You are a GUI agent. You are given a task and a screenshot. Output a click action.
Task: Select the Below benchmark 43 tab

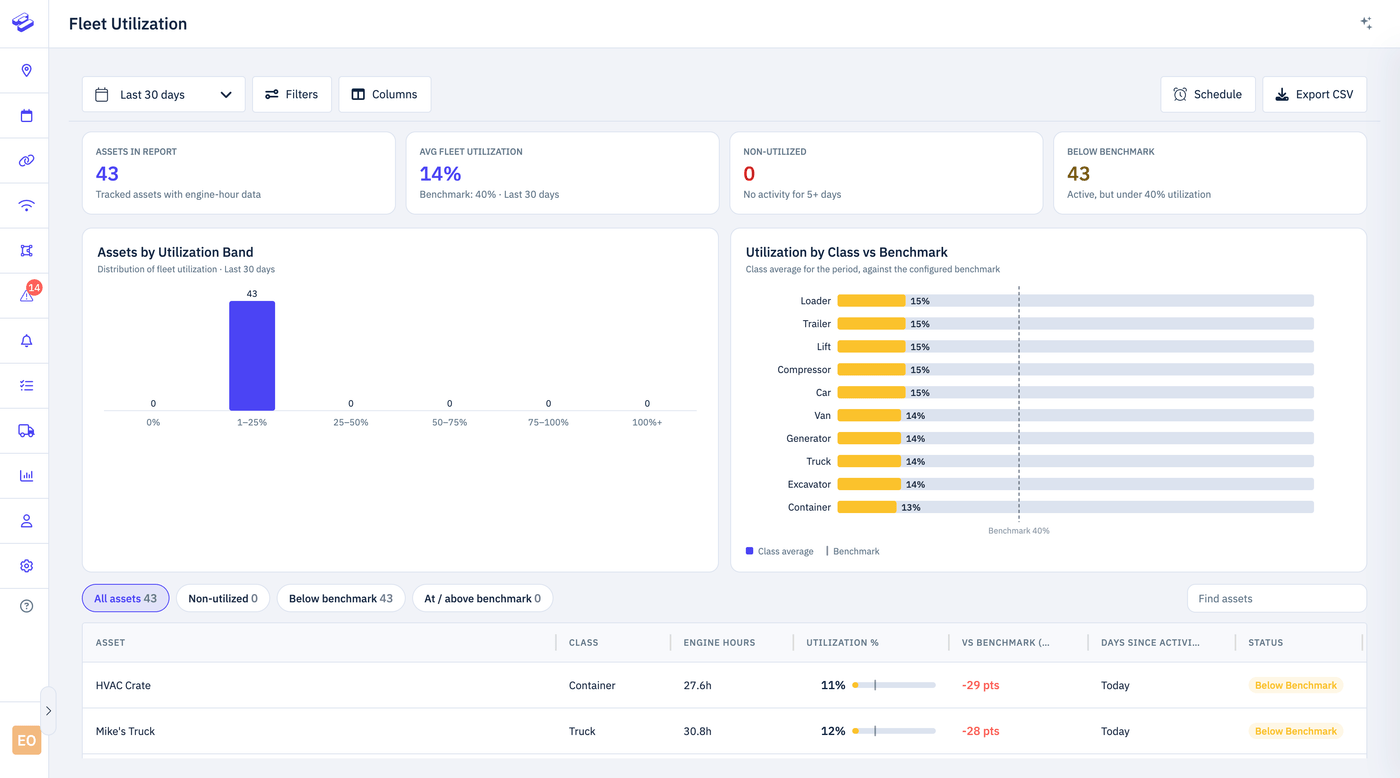pyautogui.click(x=341, y=598)
